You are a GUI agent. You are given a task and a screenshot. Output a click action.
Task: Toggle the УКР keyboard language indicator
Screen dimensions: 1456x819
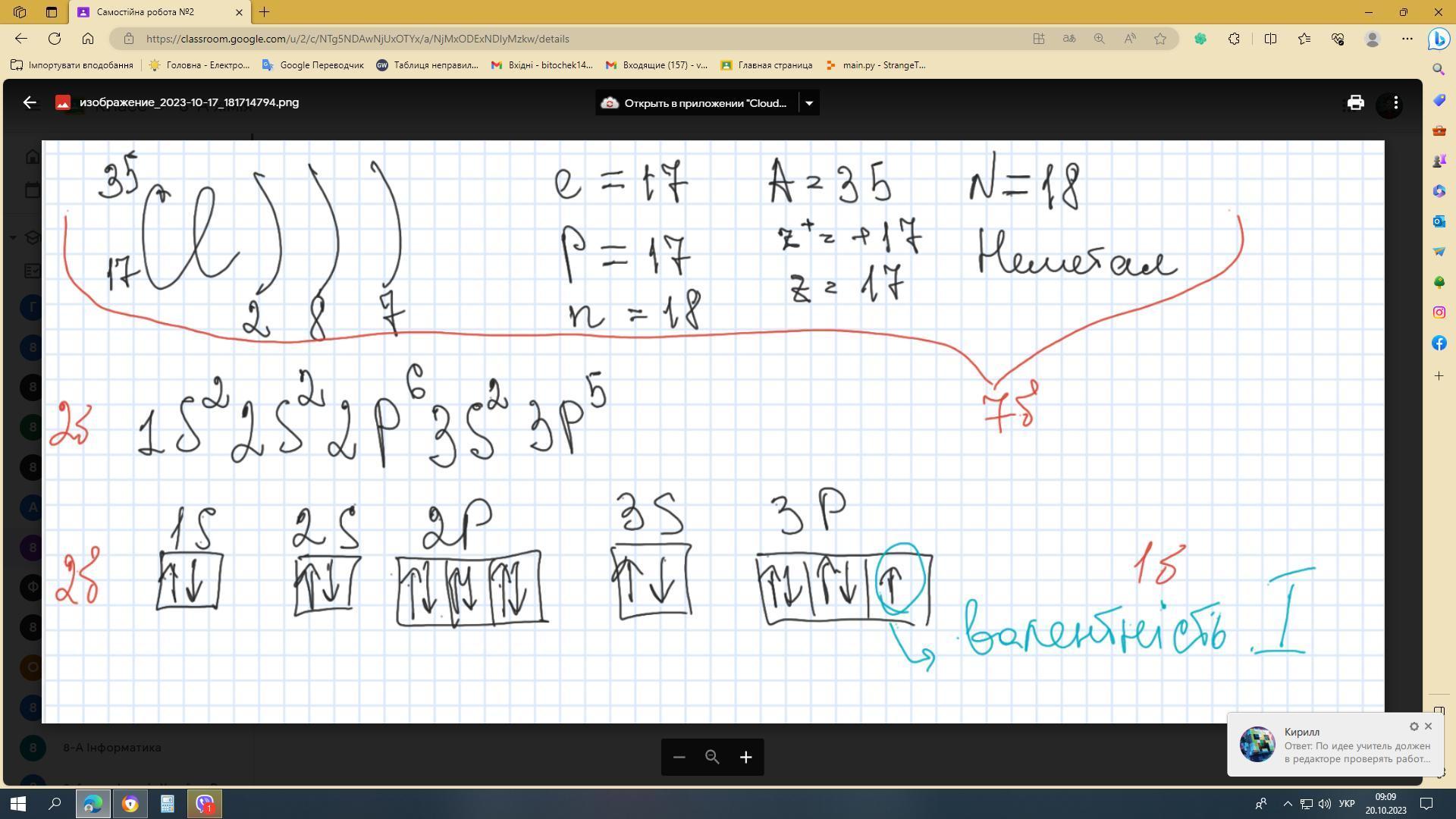pyautogui.click(x=1347, y=804)
